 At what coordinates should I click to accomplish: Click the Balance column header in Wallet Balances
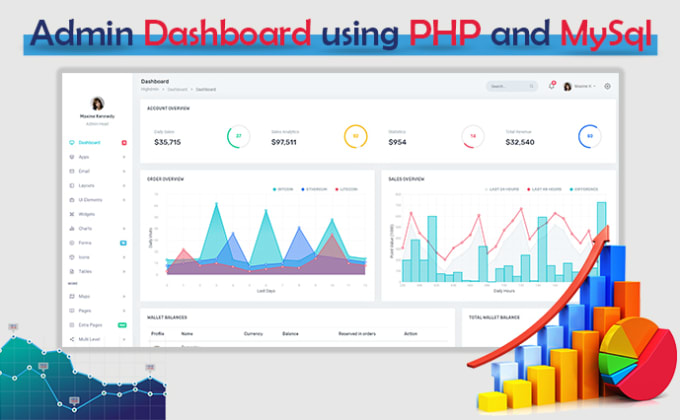click(x=290, y=333)
